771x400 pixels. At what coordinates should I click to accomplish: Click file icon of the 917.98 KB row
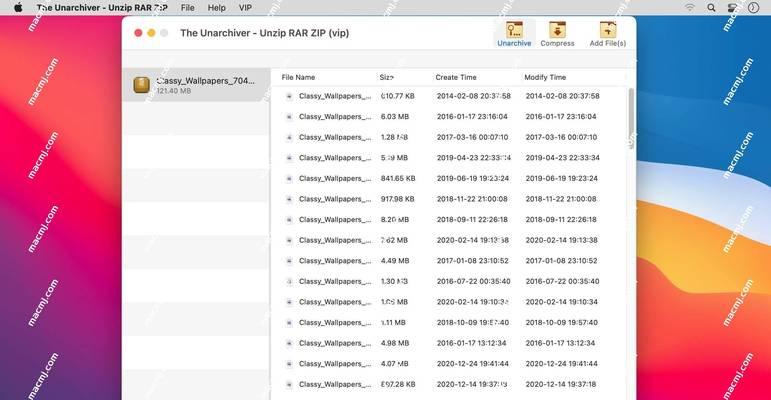tap(289, 199)
